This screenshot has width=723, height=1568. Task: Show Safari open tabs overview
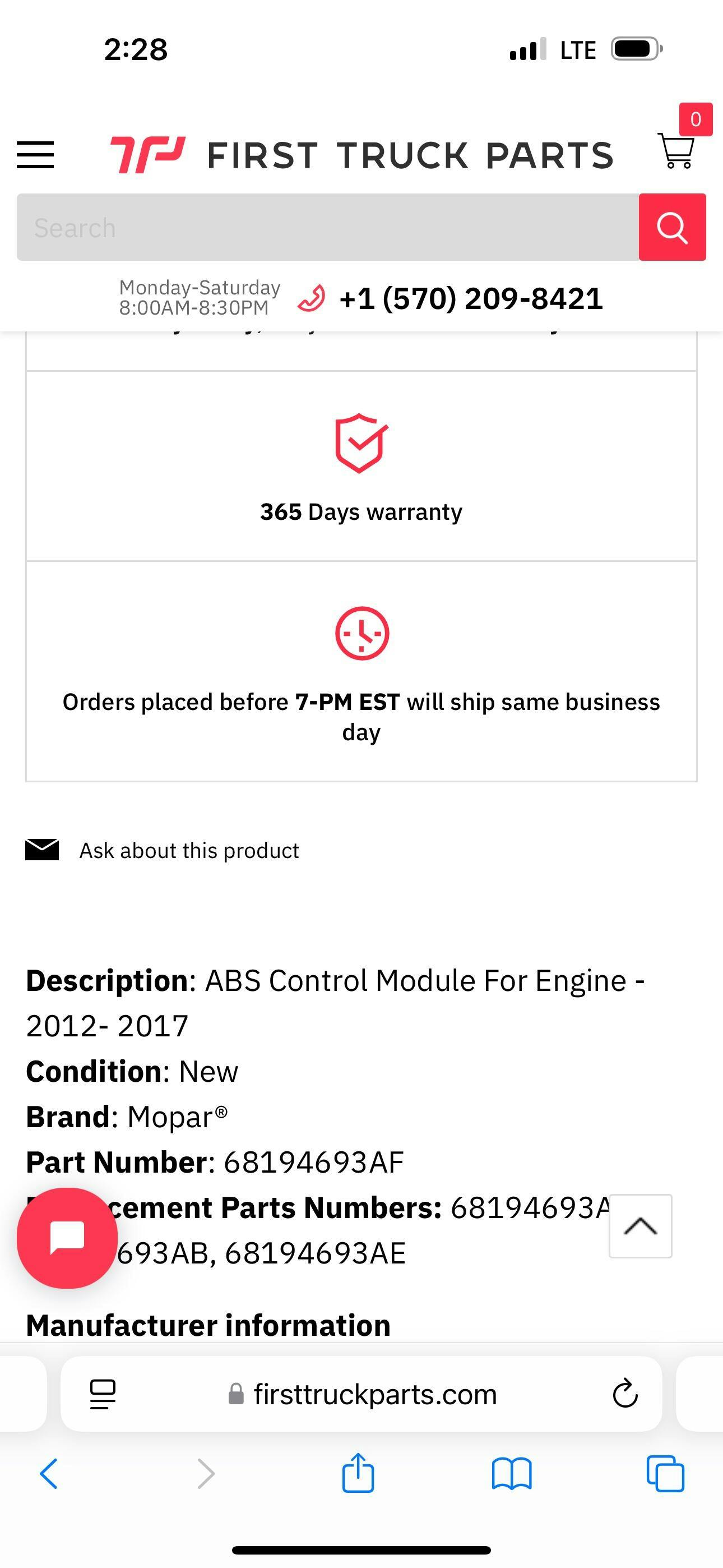[665, 1474]
